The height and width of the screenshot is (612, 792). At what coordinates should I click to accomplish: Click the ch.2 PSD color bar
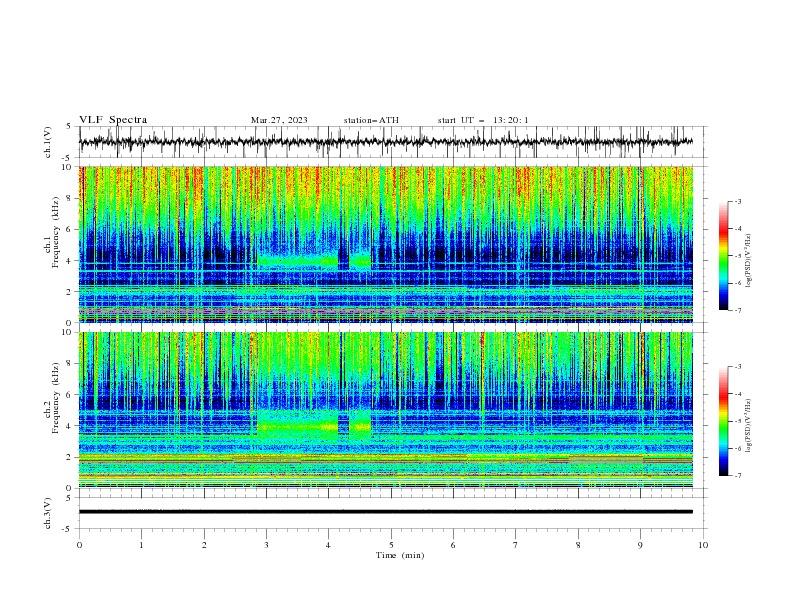(x=724, y=421)
